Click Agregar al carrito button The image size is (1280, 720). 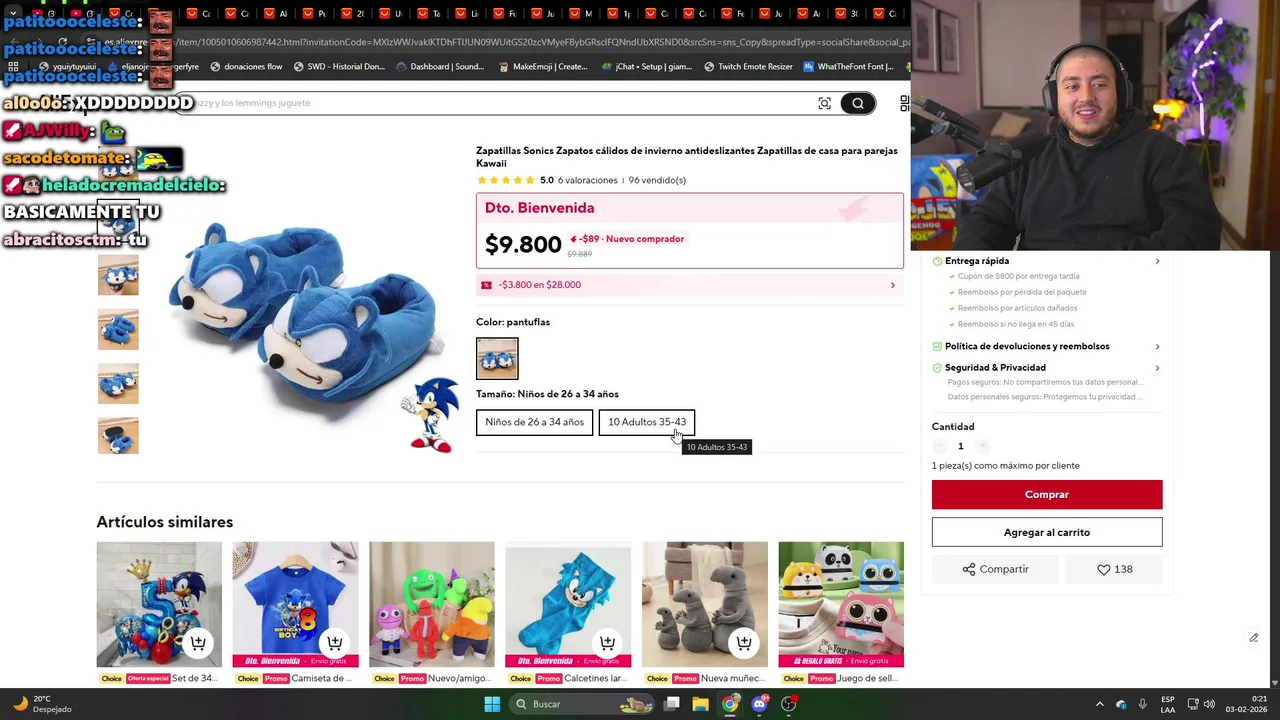1047,532
